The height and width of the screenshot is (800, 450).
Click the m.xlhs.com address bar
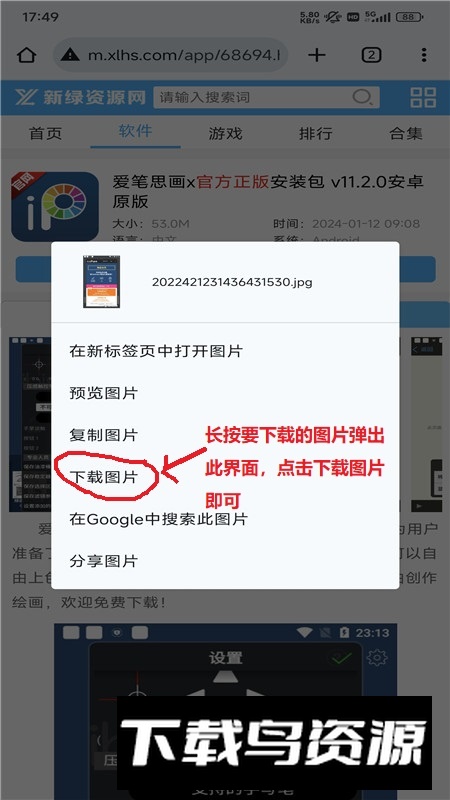[x=170, y=55]
